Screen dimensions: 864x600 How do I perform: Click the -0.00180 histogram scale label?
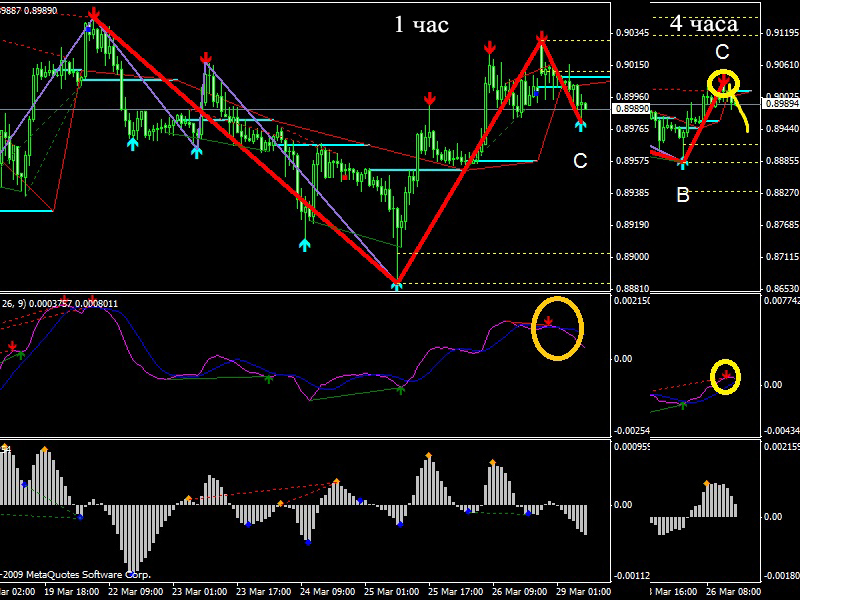pos(781,576)
